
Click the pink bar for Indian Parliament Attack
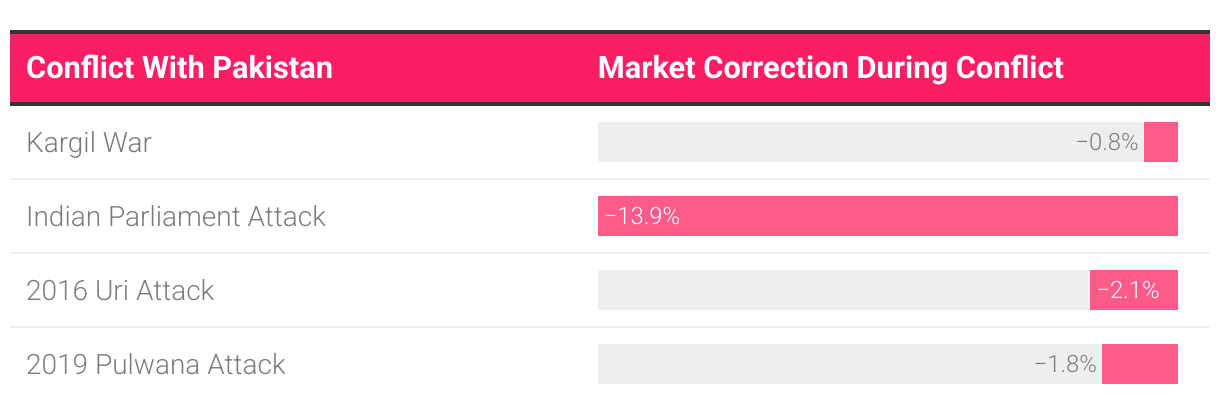[900, 216]
